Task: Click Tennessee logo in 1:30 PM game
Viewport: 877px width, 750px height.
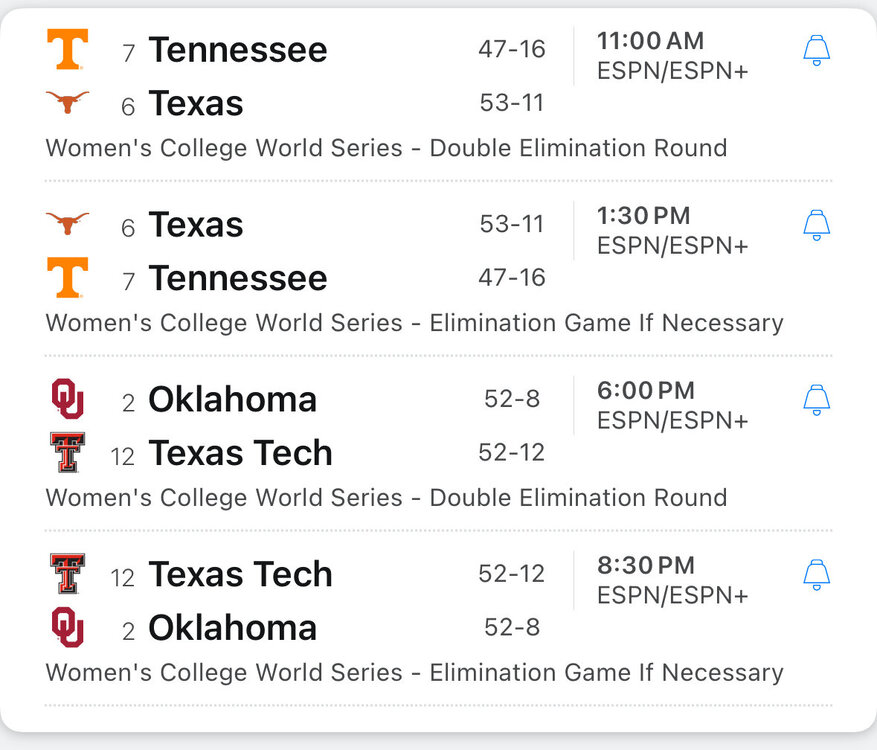Action: (x=68, y=277)
